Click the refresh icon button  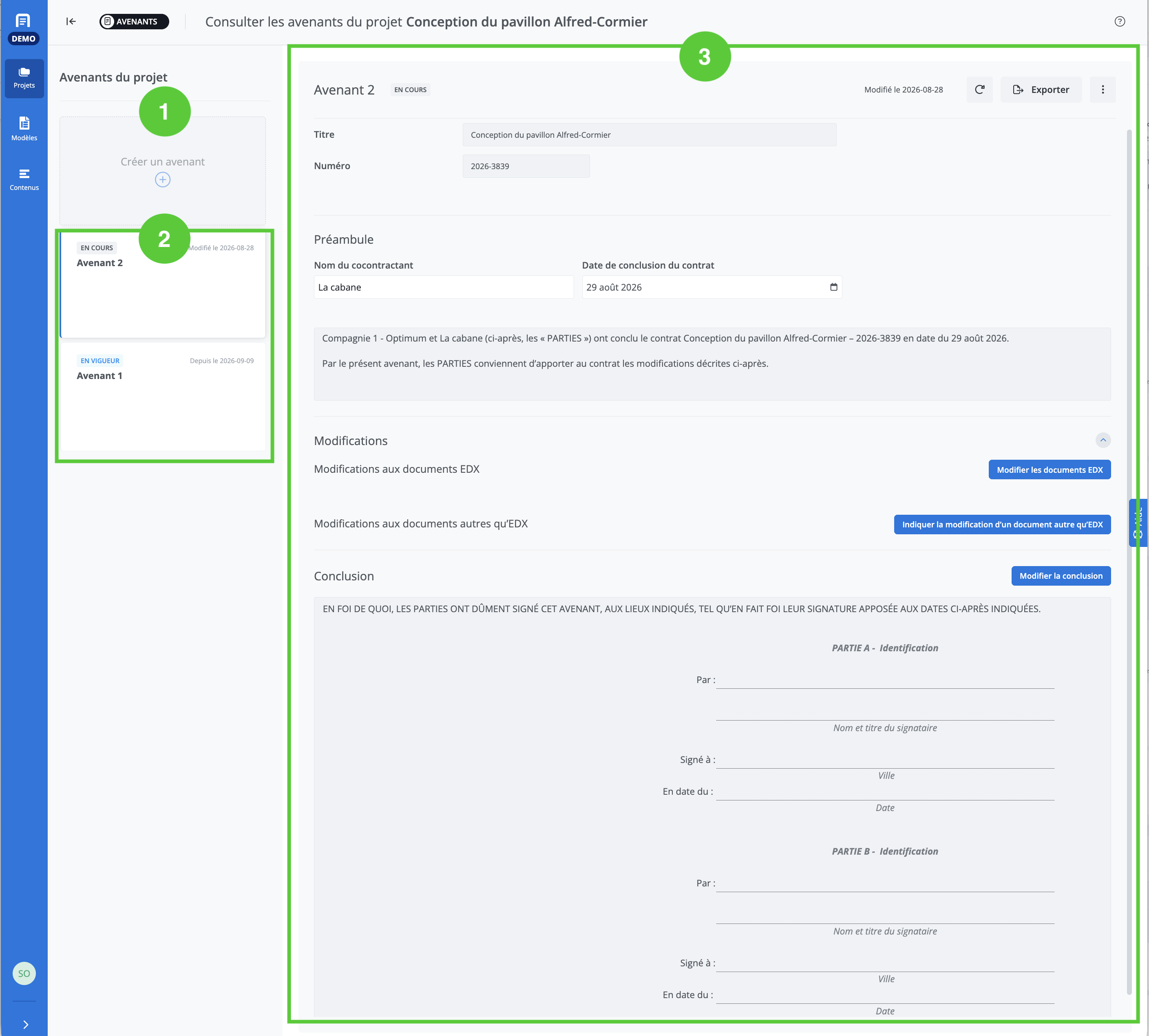pyautogui.click(x=979, y=90)
